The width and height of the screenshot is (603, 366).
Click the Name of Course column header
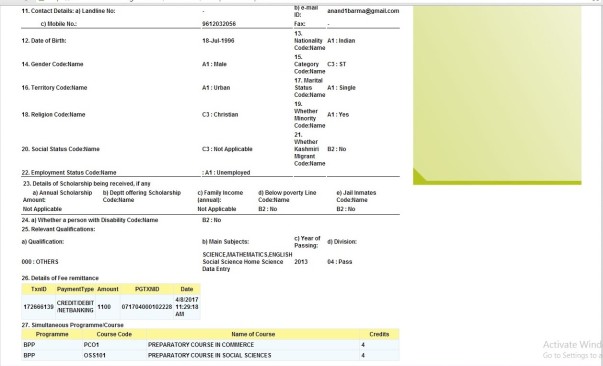pyautogui.click(x=253, y=334)
